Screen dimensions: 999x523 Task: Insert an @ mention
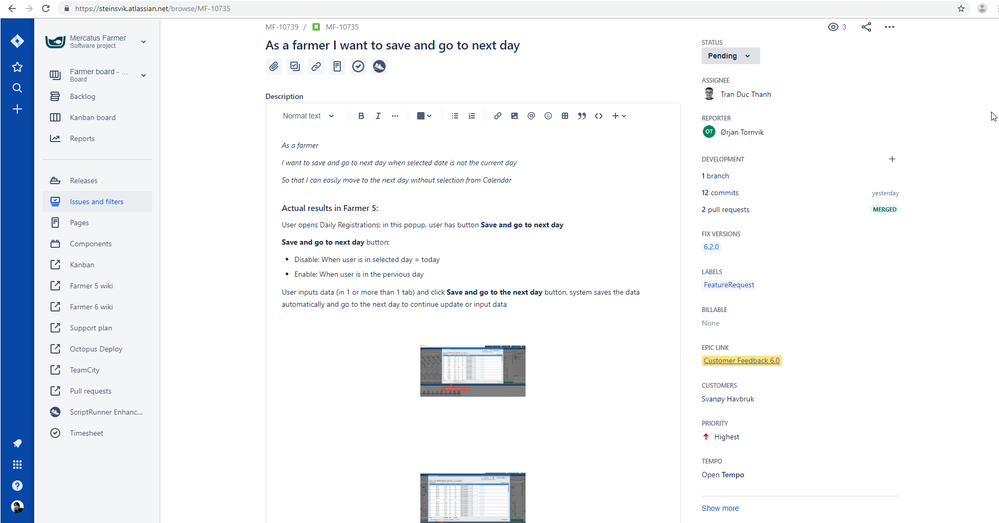[531, 116]
